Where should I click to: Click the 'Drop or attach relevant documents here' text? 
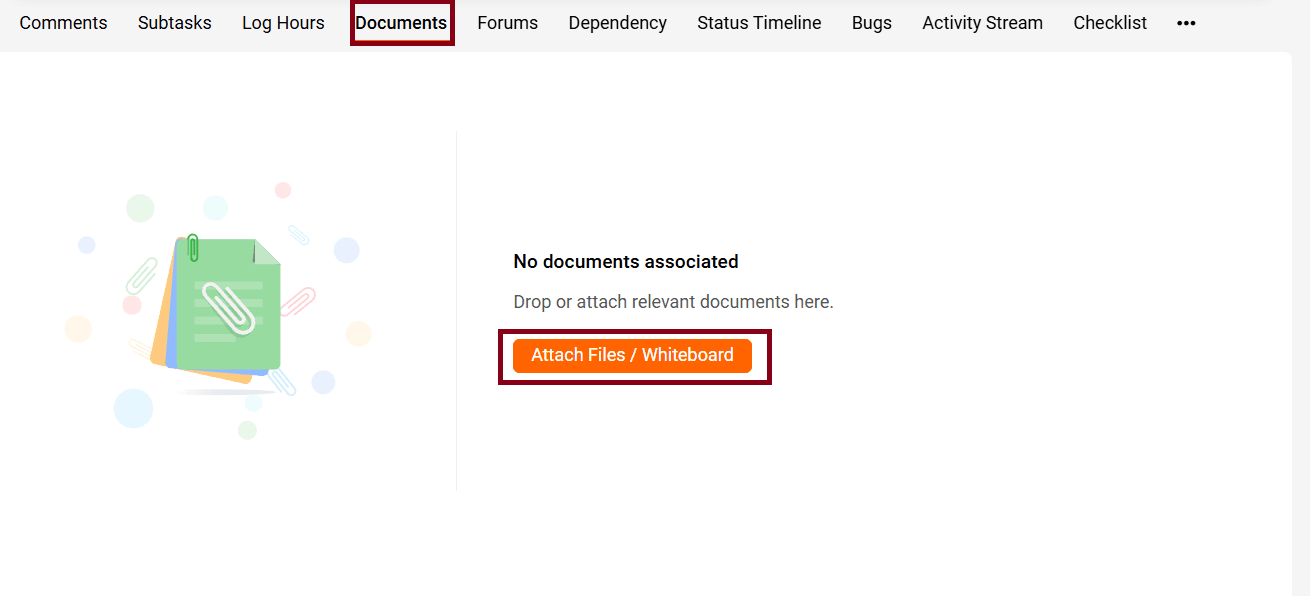(x=673, y=302)
